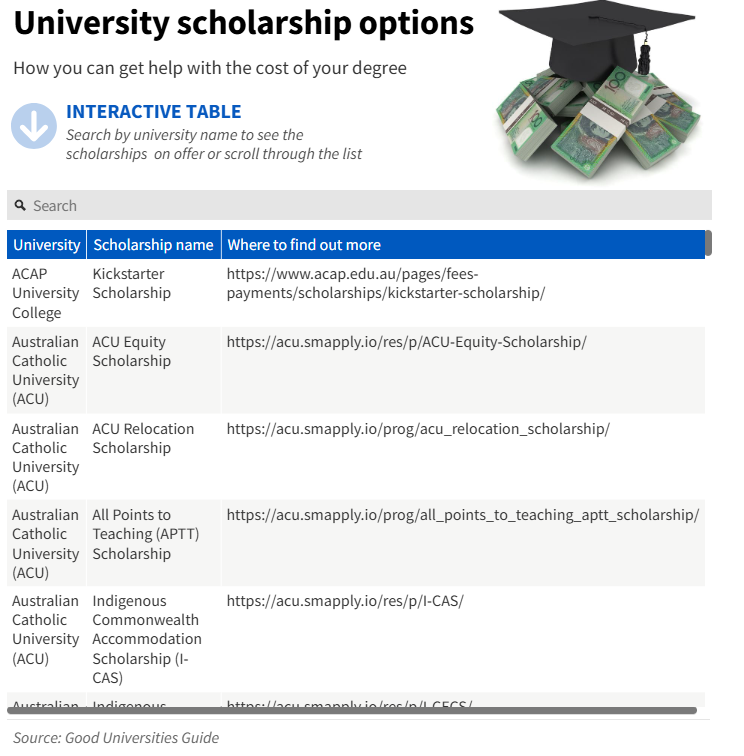Click the ACU Relocation Scholarship name cell
The image size is (744, 756).
point(143,438)
